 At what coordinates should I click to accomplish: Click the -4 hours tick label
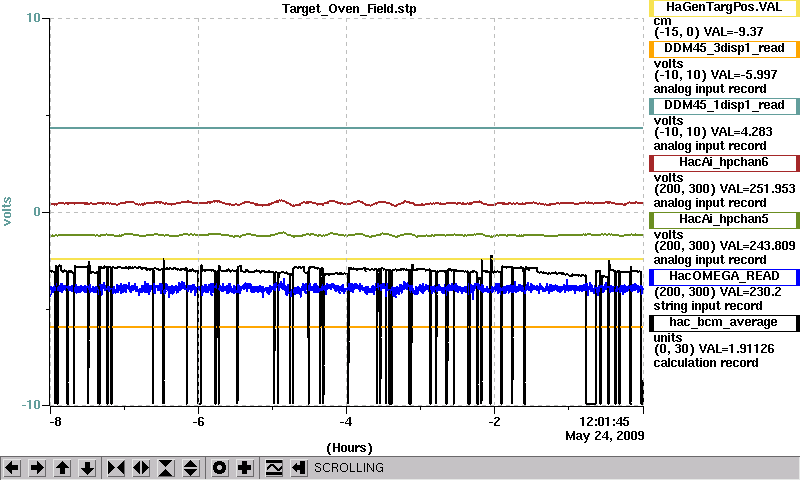pyautogui.click(x=346, y=422)
